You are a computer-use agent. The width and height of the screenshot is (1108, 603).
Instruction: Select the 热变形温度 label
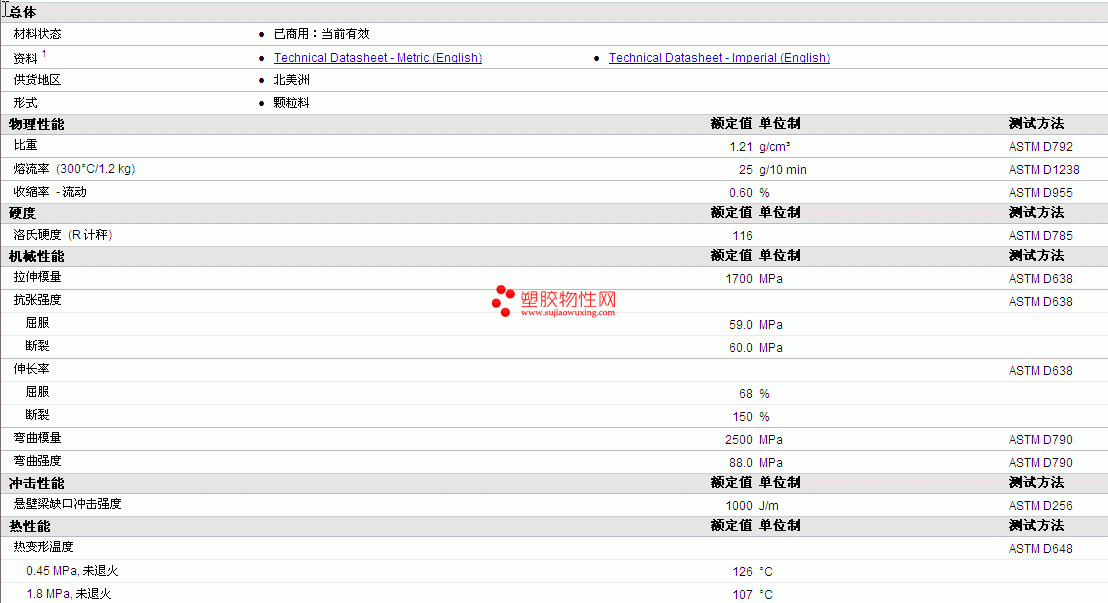tap(44, 547)
